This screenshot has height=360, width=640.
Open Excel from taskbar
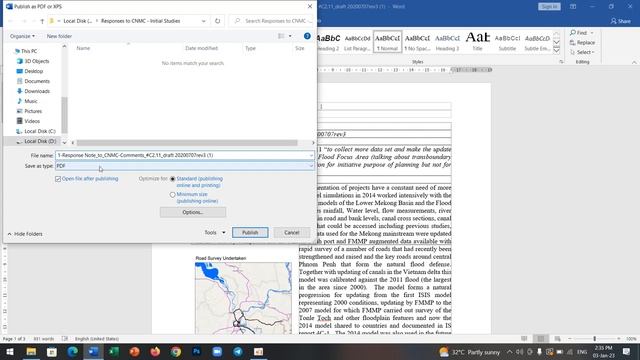pyautogui.click(x=114, y=351)
